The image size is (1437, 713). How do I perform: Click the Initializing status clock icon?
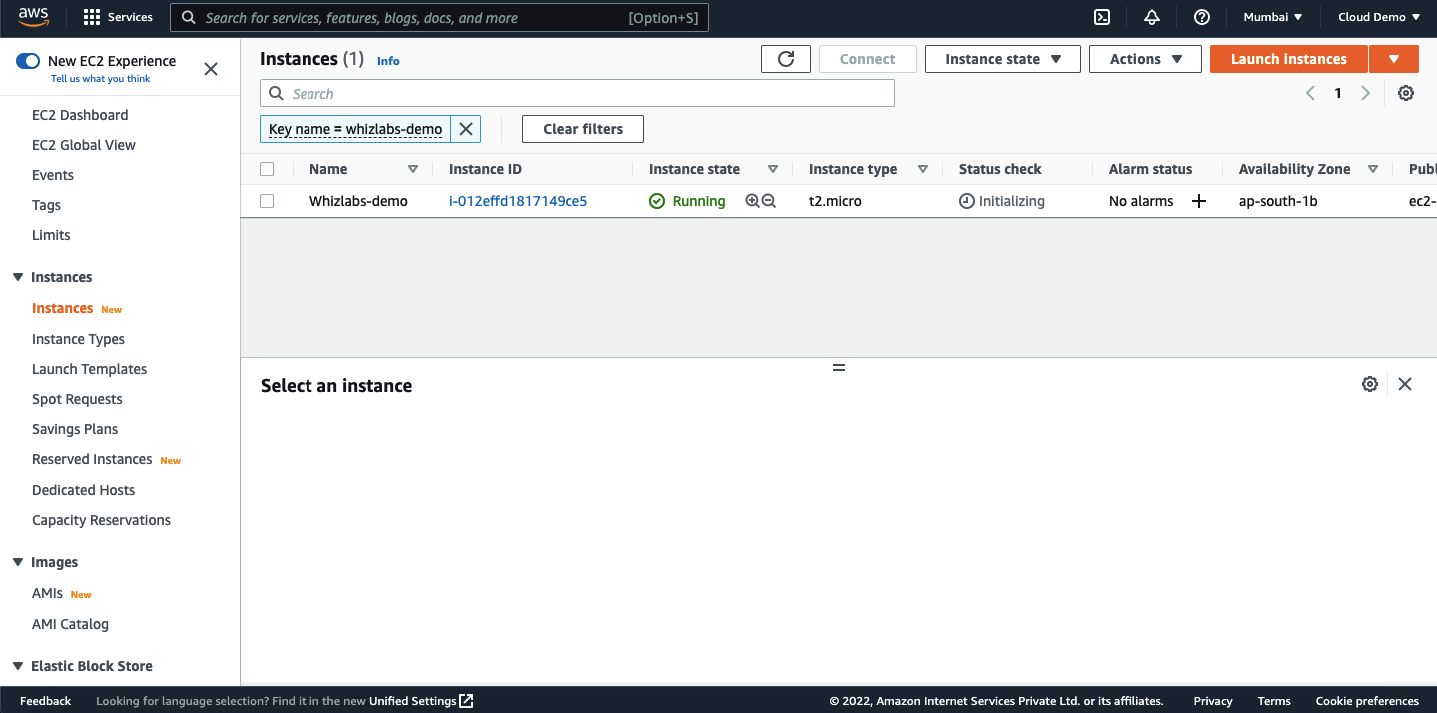pyautogui.click(x=967, y=201)
